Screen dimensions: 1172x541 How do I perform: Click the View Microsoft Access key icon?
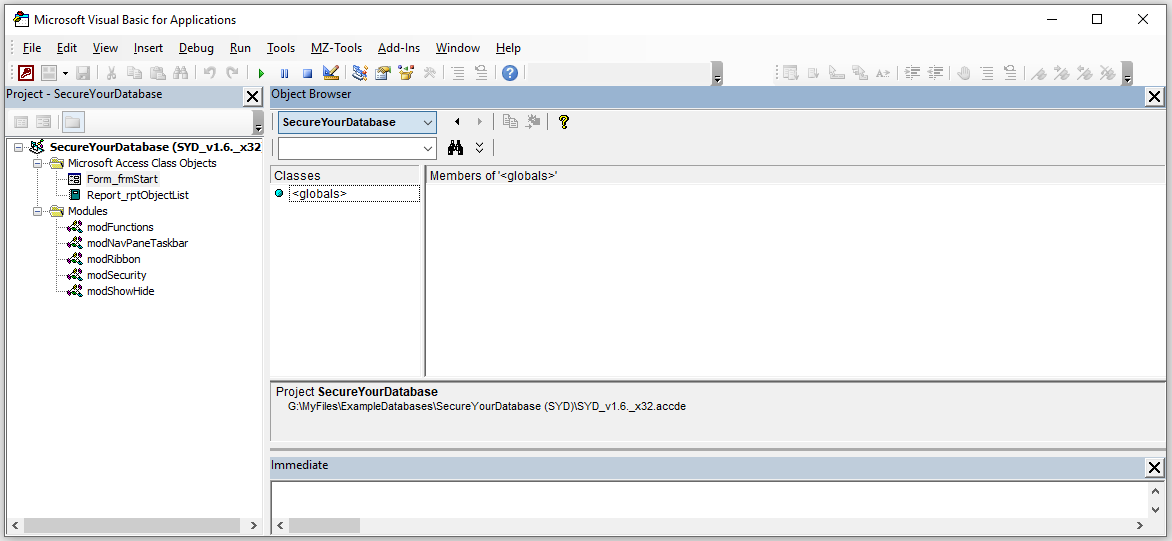point(26,72)
